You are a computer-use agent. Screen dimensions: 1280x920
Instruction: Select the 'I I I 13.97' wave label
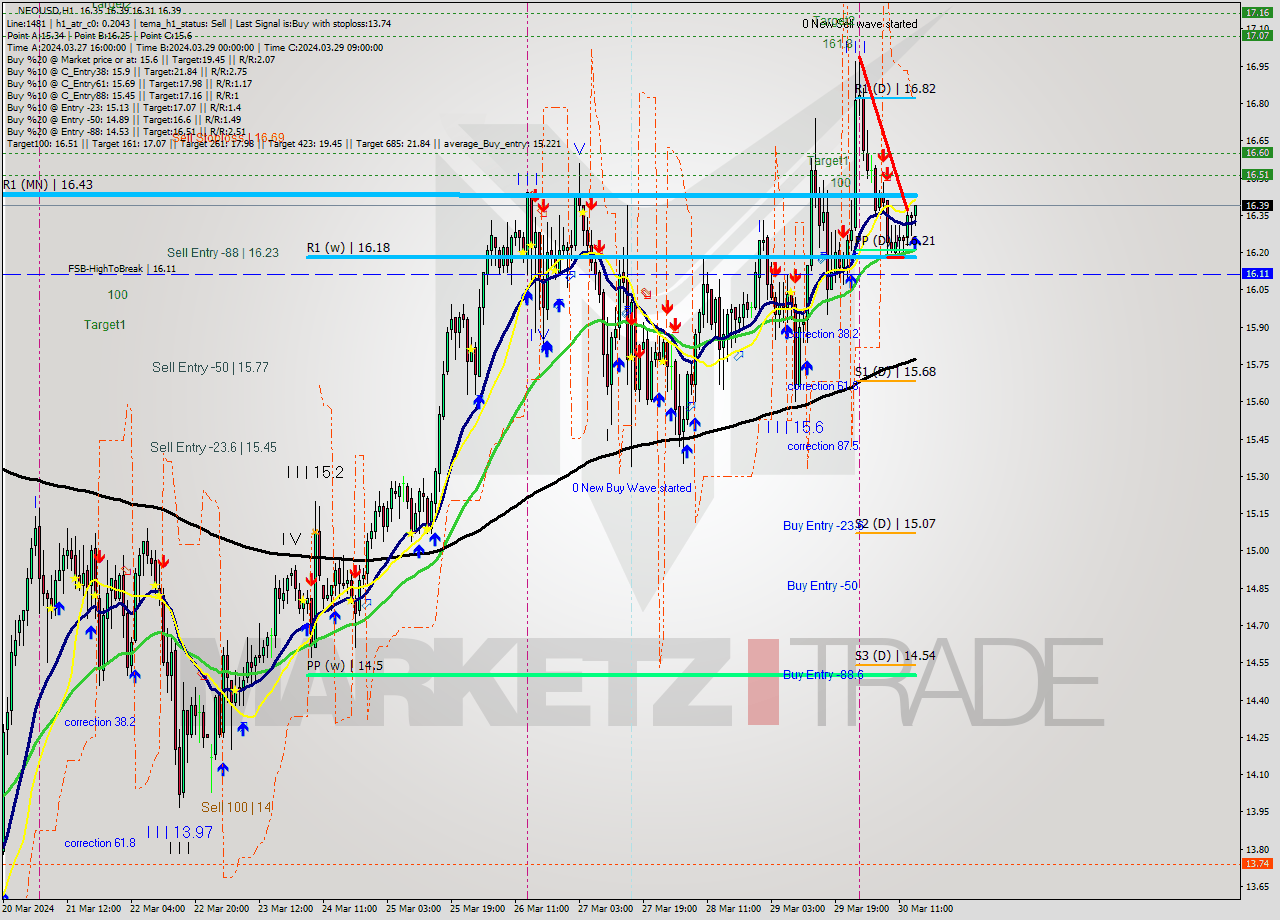click(179, 832)
